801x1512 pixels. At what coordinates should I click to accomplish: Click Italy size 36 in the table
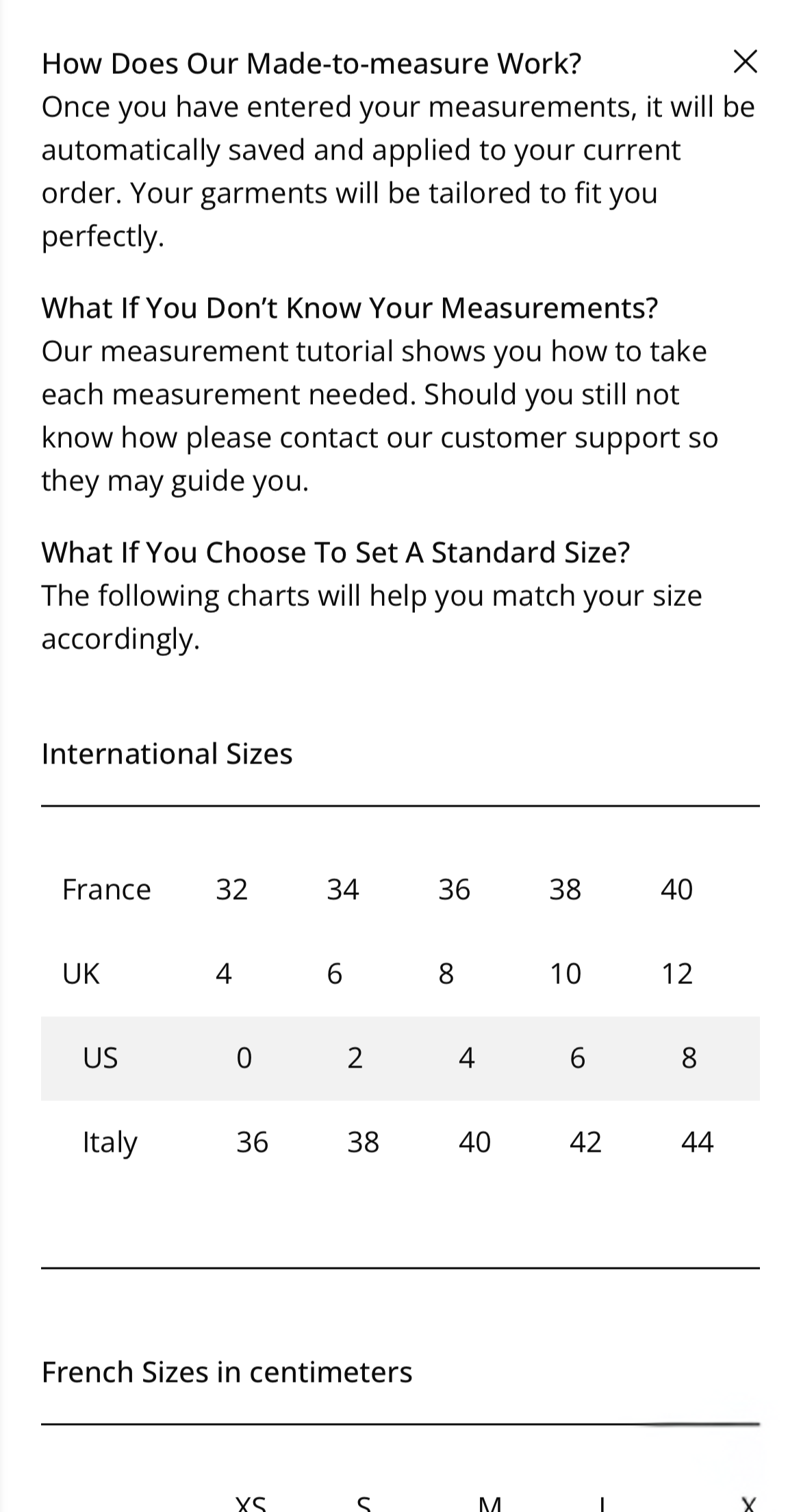252,1140
